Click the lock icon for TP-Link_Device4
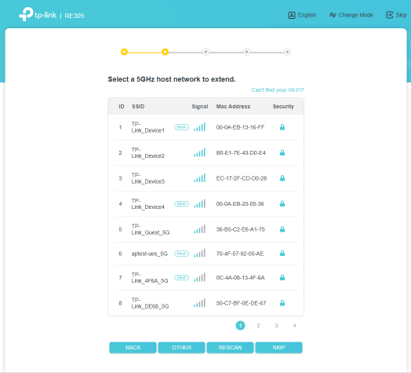This screenshot has height=373, width=411. (282, 204)
